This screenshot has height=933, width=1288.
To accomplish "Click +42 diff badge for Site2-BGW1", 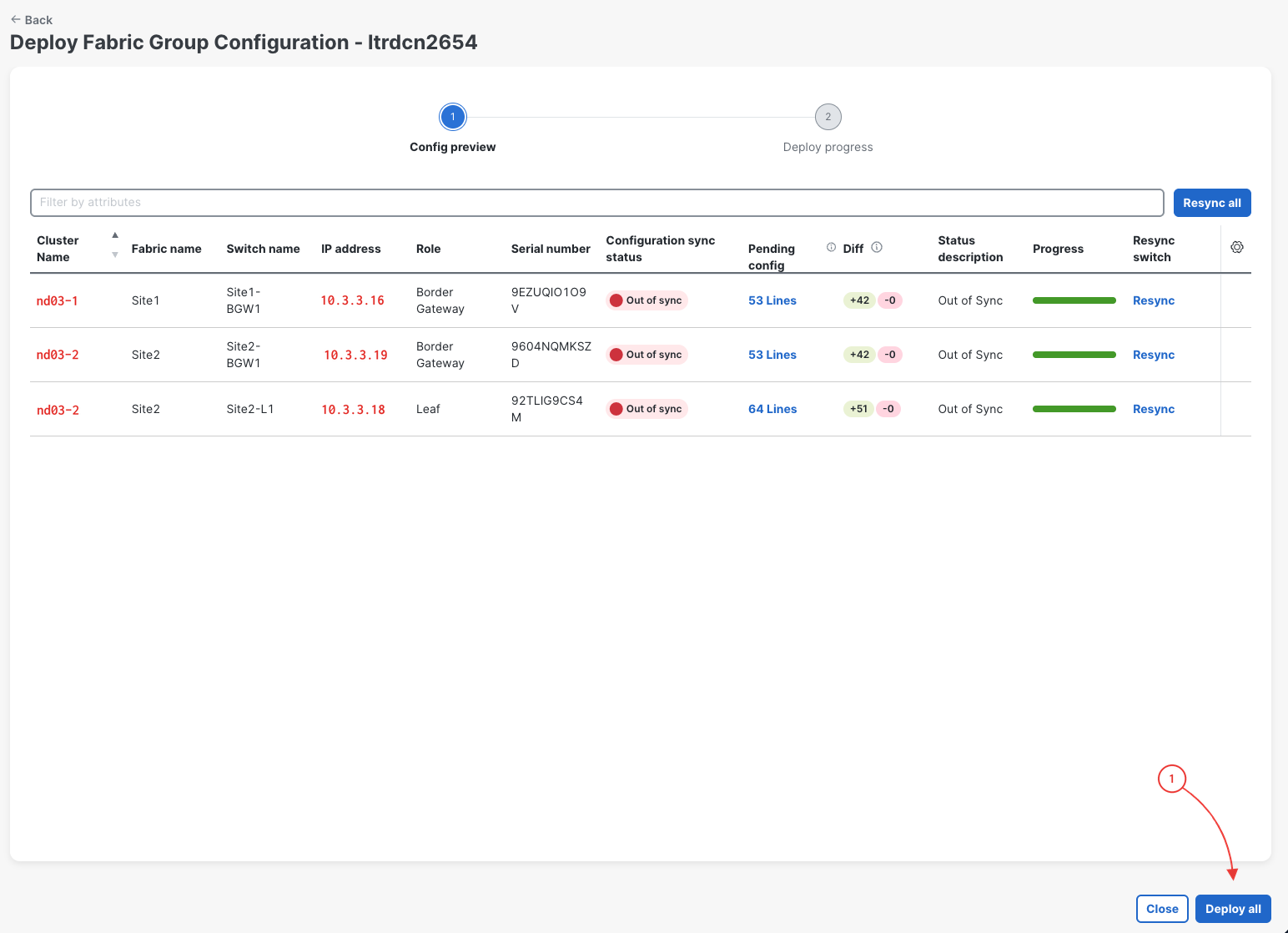I will point(859,355).
